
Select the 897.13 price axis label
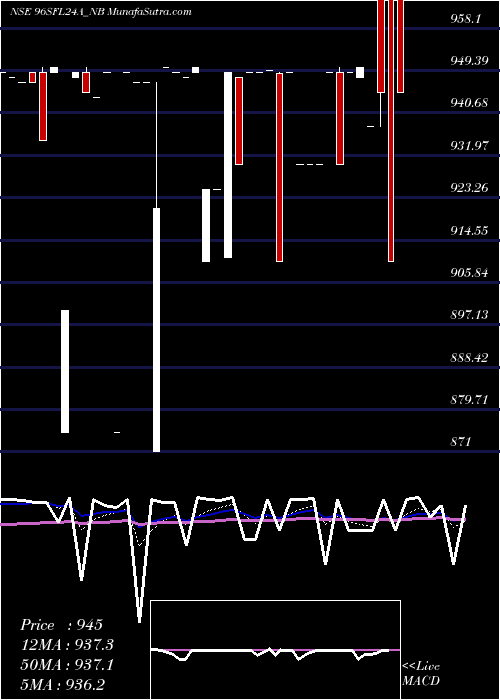(469, 315)
